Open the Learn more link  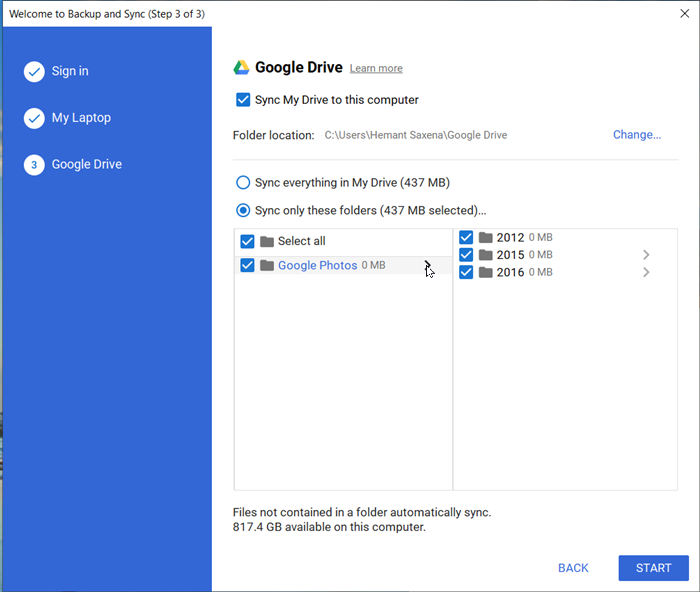tap(376, 69)
